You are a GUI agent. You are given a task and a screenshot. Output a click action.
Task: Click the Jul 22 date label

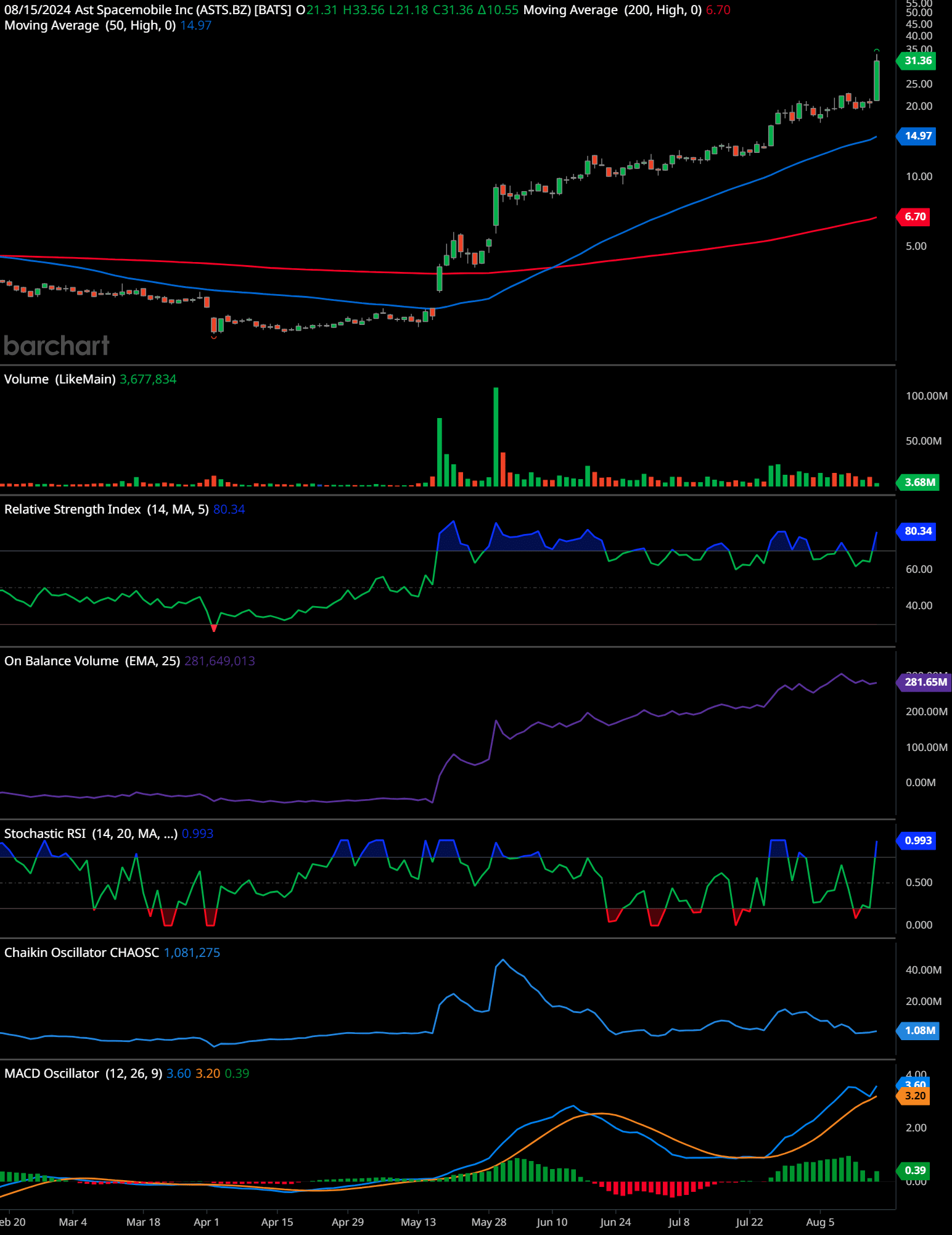point(749,1222)
